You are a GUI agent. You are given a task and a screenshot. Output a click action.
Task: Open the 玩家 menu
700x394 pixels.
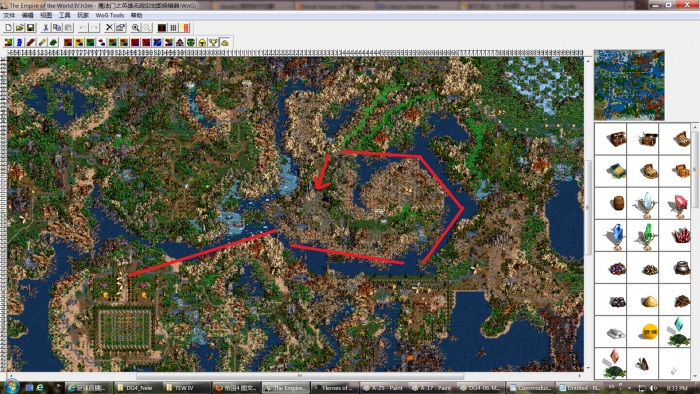pyautogui.click(x=83, y=15)
